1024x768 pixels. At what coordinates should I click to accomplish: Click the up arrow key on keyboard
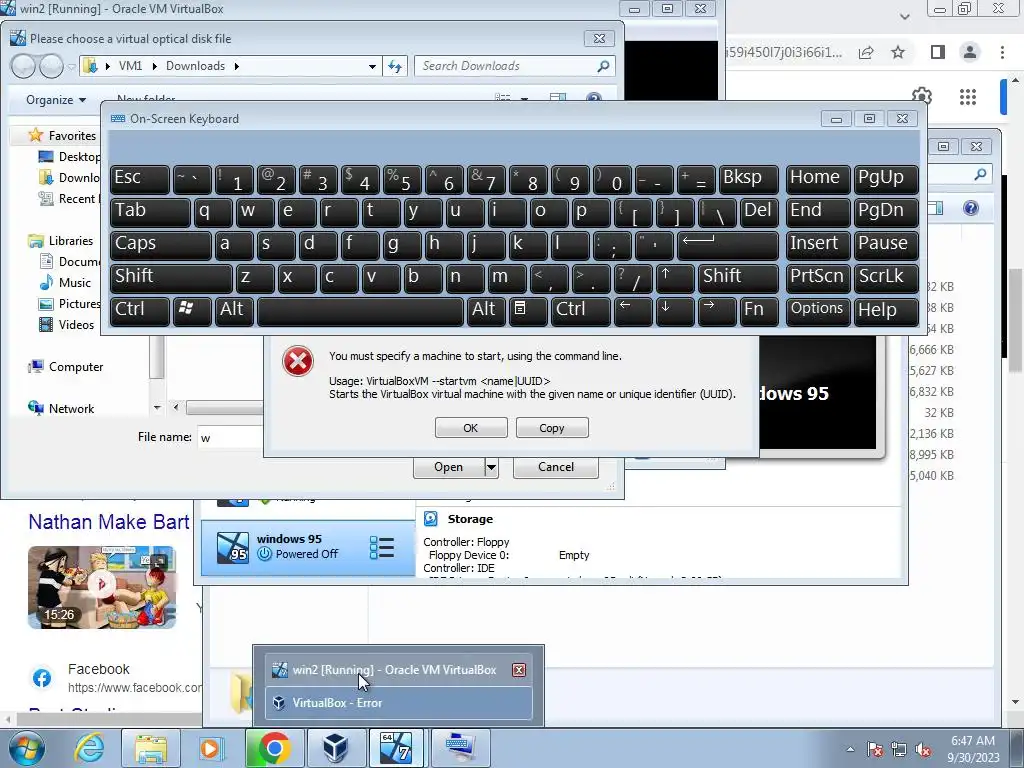coord(675,278)
